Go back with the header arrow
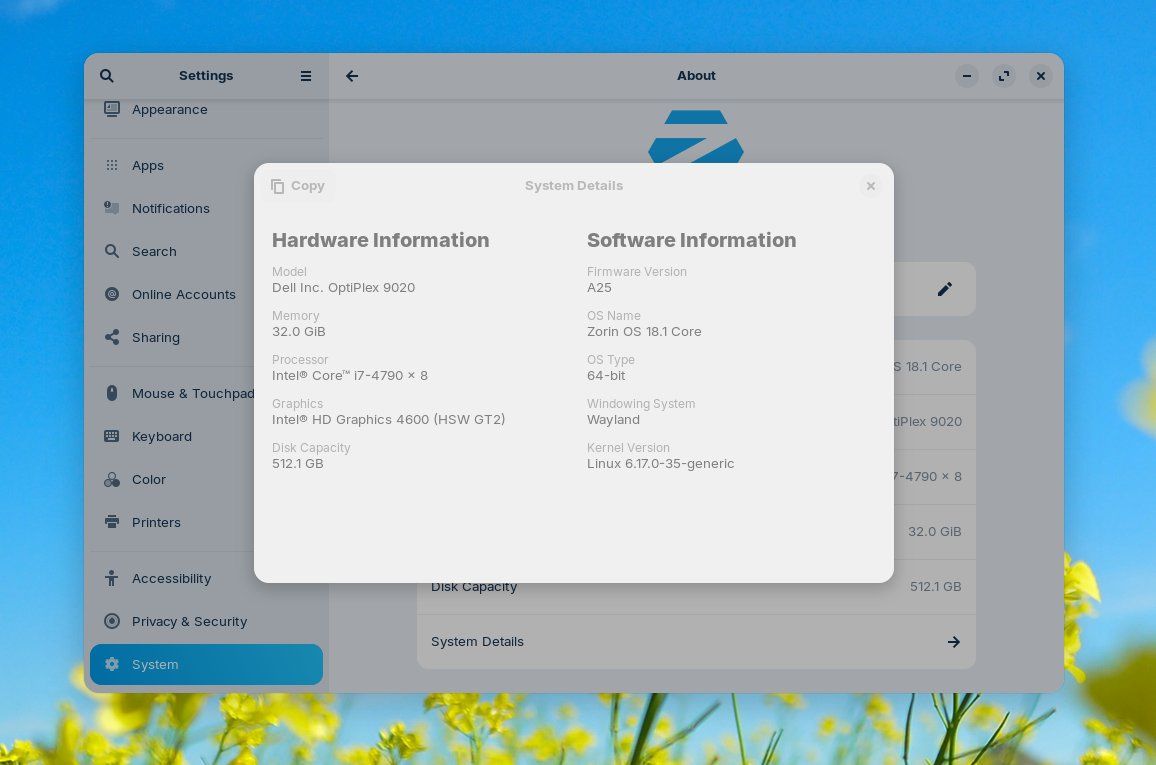 (x=352, y=76)
